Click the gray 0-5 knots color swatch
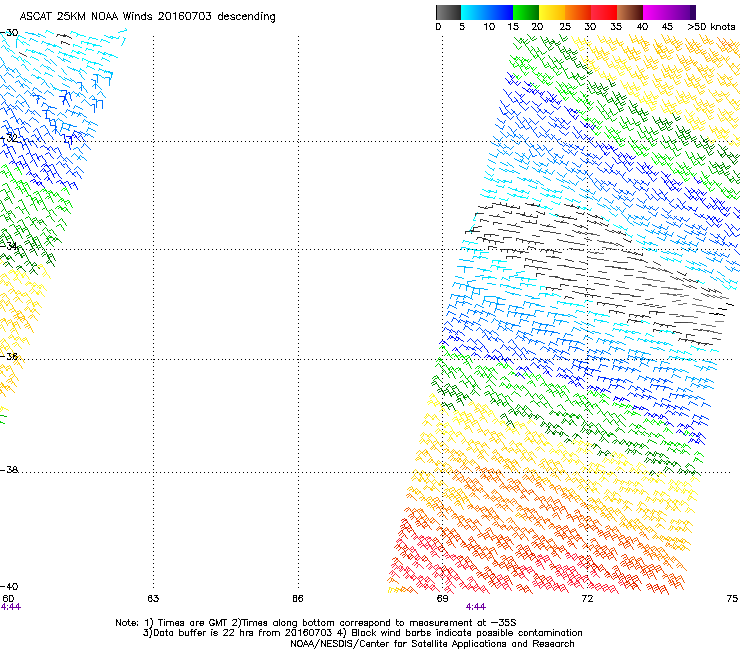 (x=448, y=12)
